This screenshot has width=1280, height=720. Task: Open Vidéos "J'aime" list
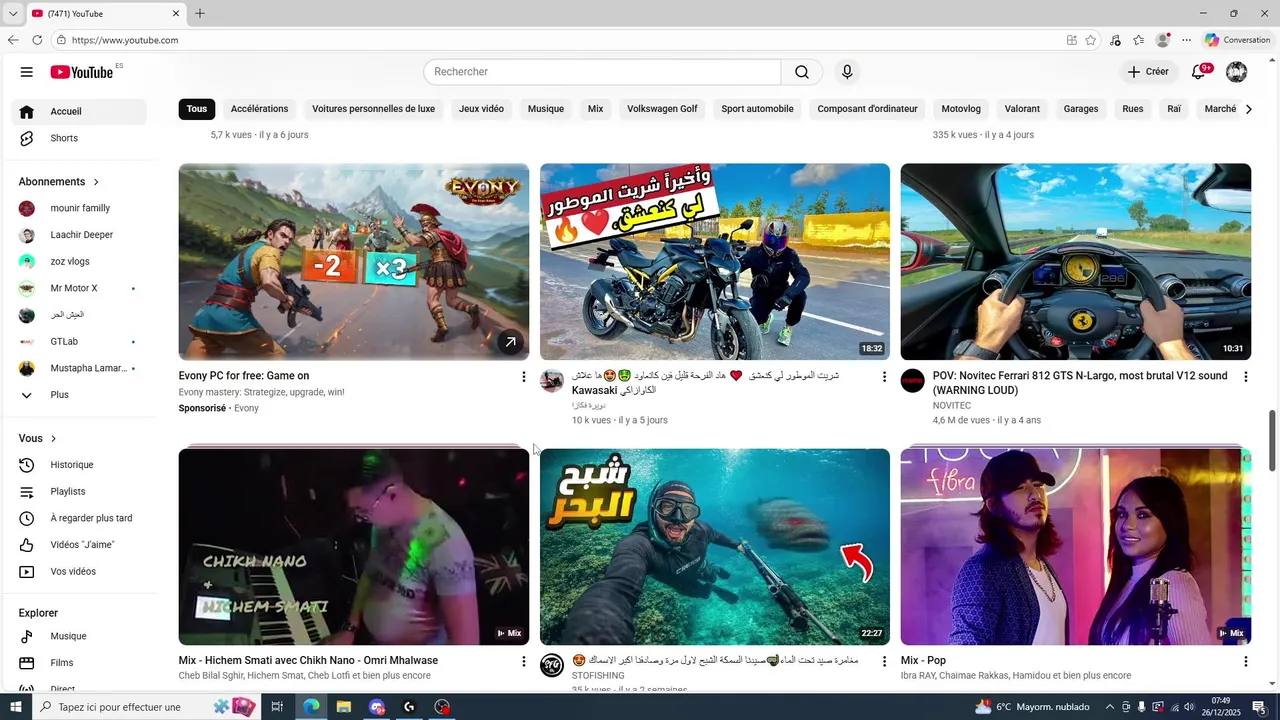click(82, 545)
